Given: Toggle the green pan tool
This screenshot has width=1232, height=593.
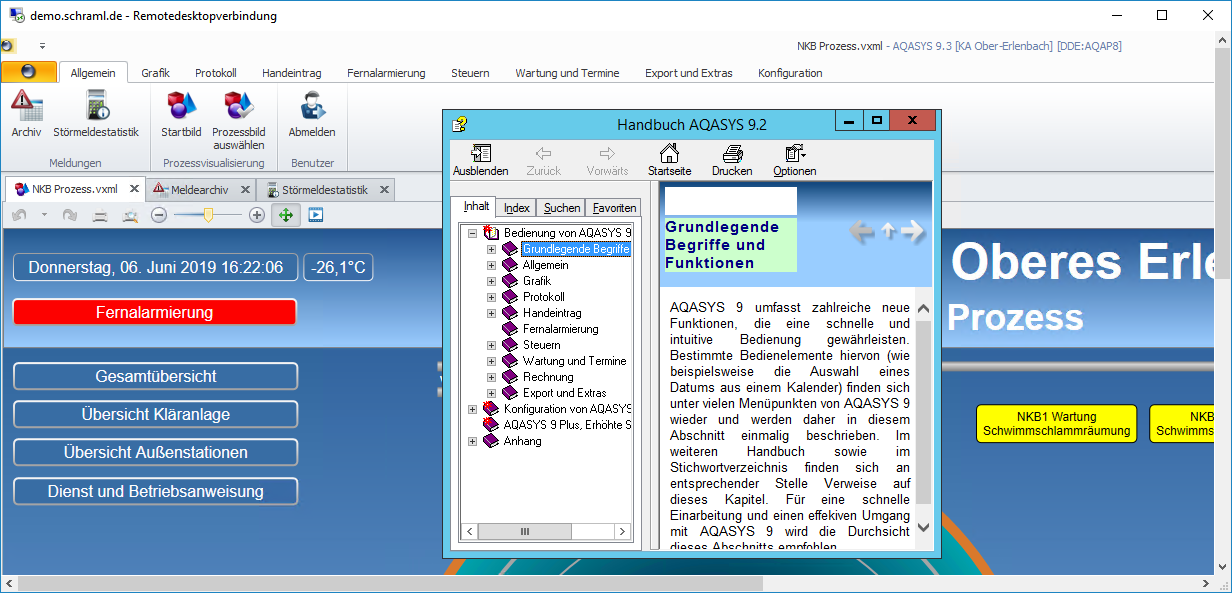Looking at the screenshot, I should (286, 215).
